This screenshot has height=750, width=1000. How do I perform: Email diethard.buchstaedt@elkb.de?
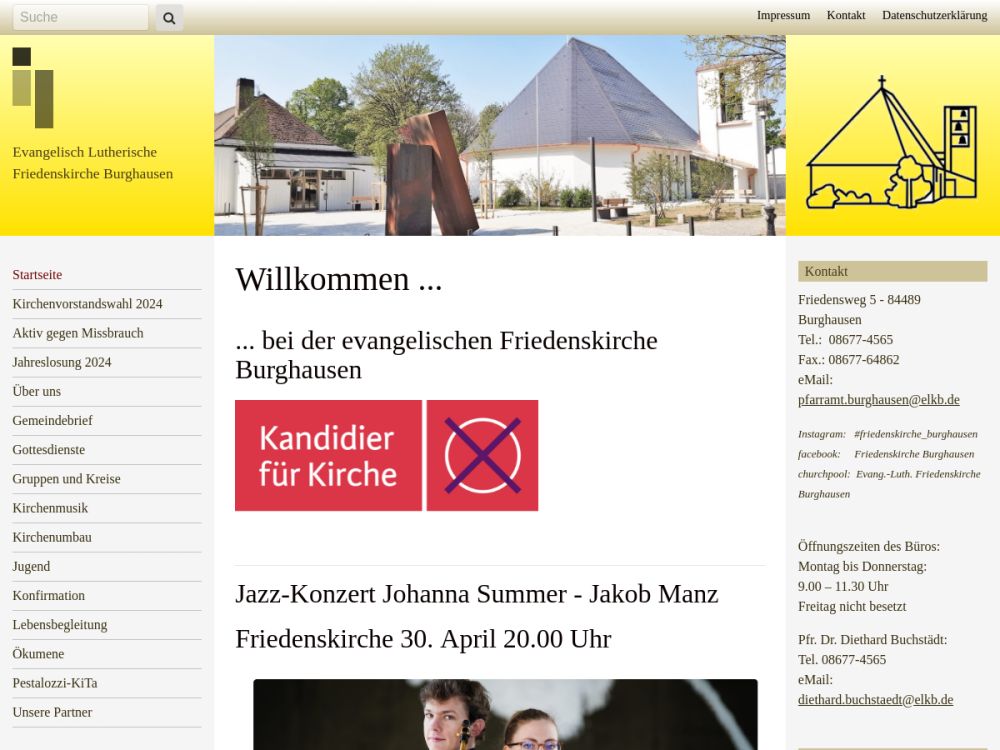(x=875, y=700)
